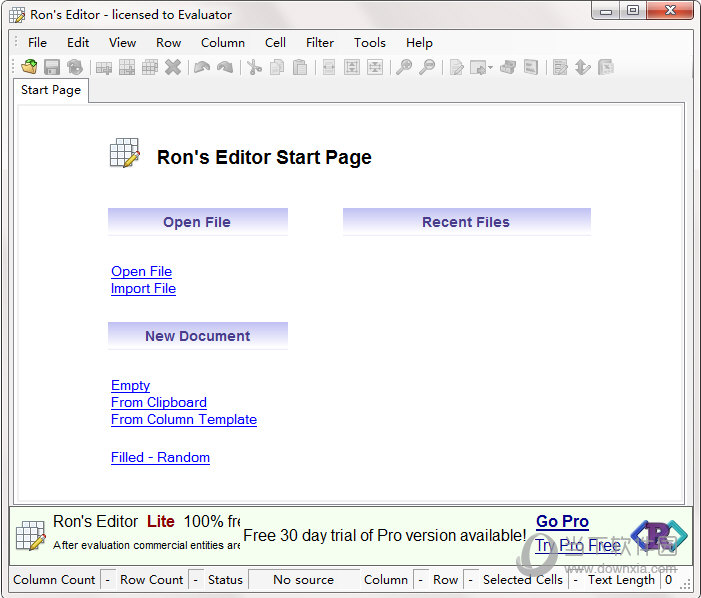Click the Open File link
701x598 pixels.
[x=141, y=271]
